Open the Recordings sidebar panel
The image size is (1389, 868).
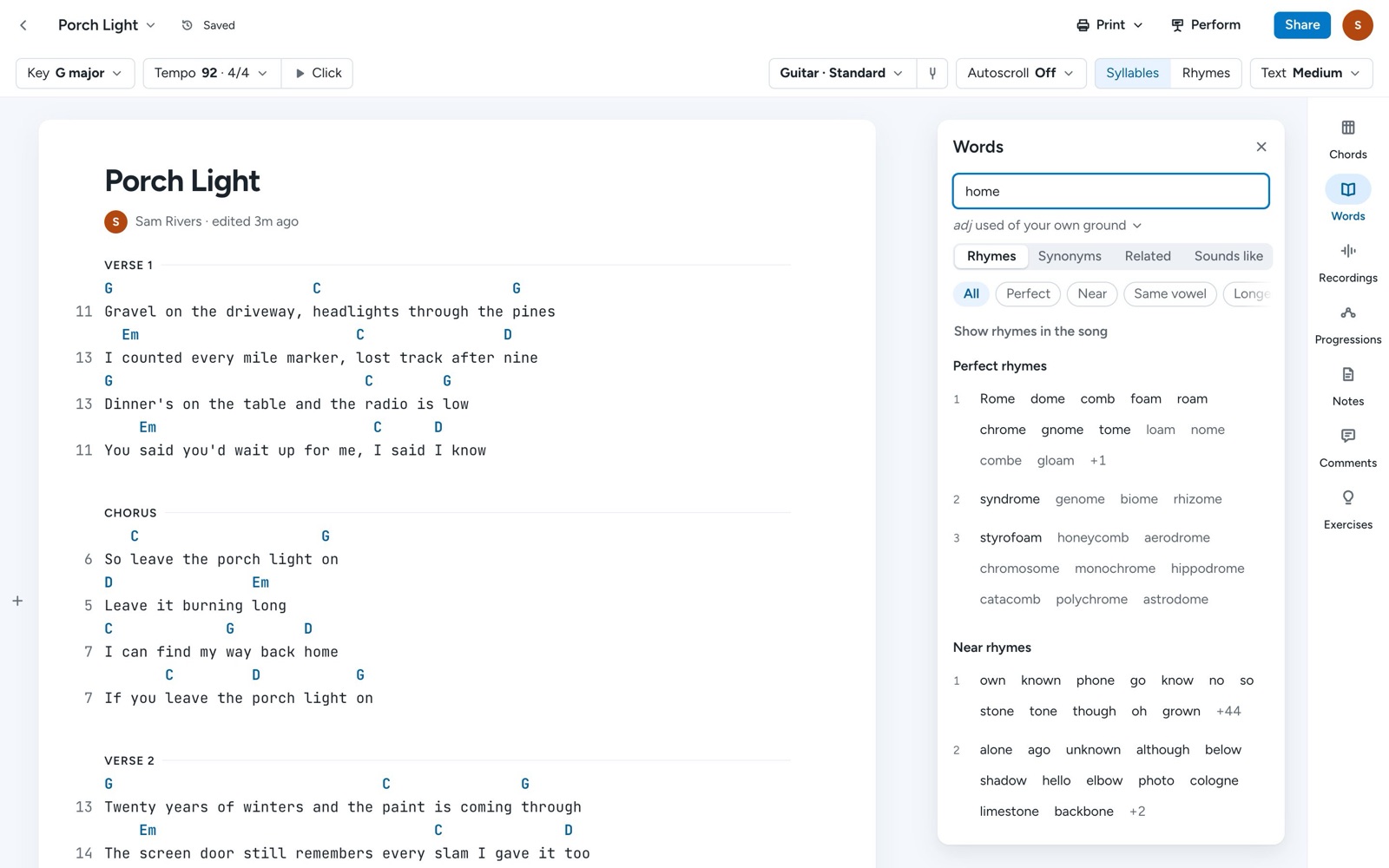click(1347, 263)
